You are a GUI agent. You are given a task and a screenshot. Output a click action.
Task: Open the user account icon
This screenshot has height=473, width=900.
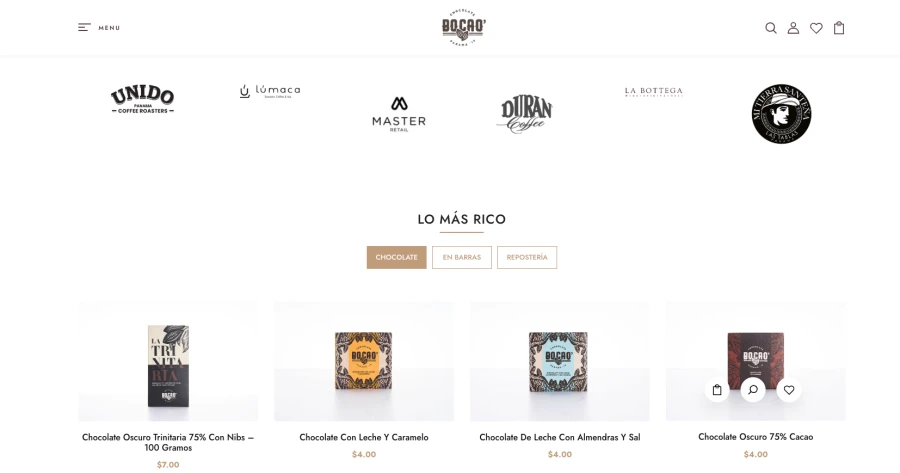coord(793,28)
